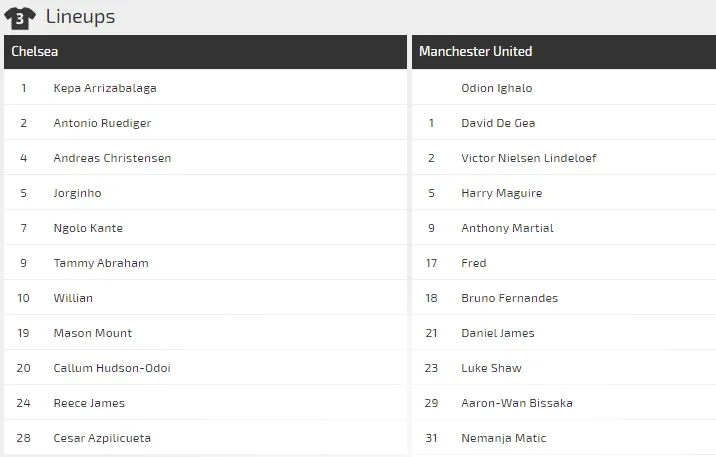Click on Antonio Ruediger
The width and height of the screenshot is (716, 457).
[102, 123]
